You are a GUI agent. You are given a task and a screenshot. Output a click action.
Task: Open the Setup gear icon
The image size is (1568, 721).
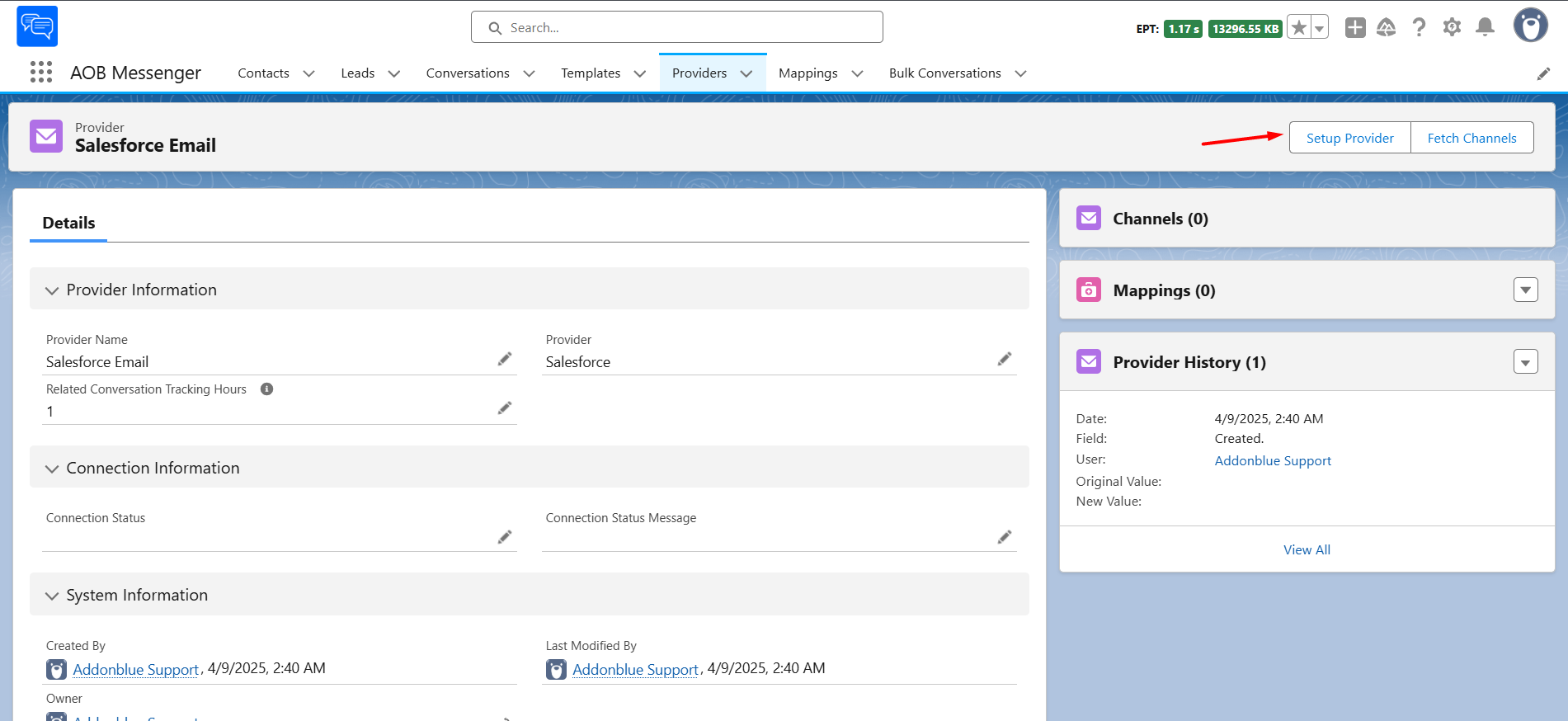point(1452,27)
